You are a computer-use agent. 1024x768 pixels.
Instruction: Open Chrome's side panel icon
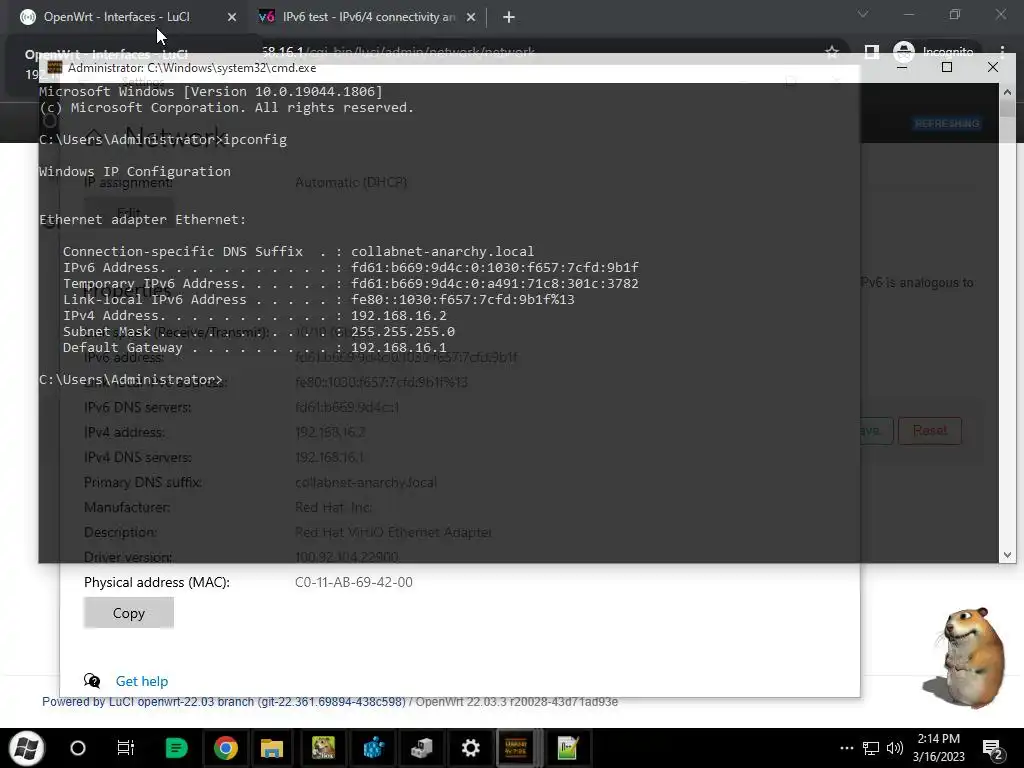[871, 52]
